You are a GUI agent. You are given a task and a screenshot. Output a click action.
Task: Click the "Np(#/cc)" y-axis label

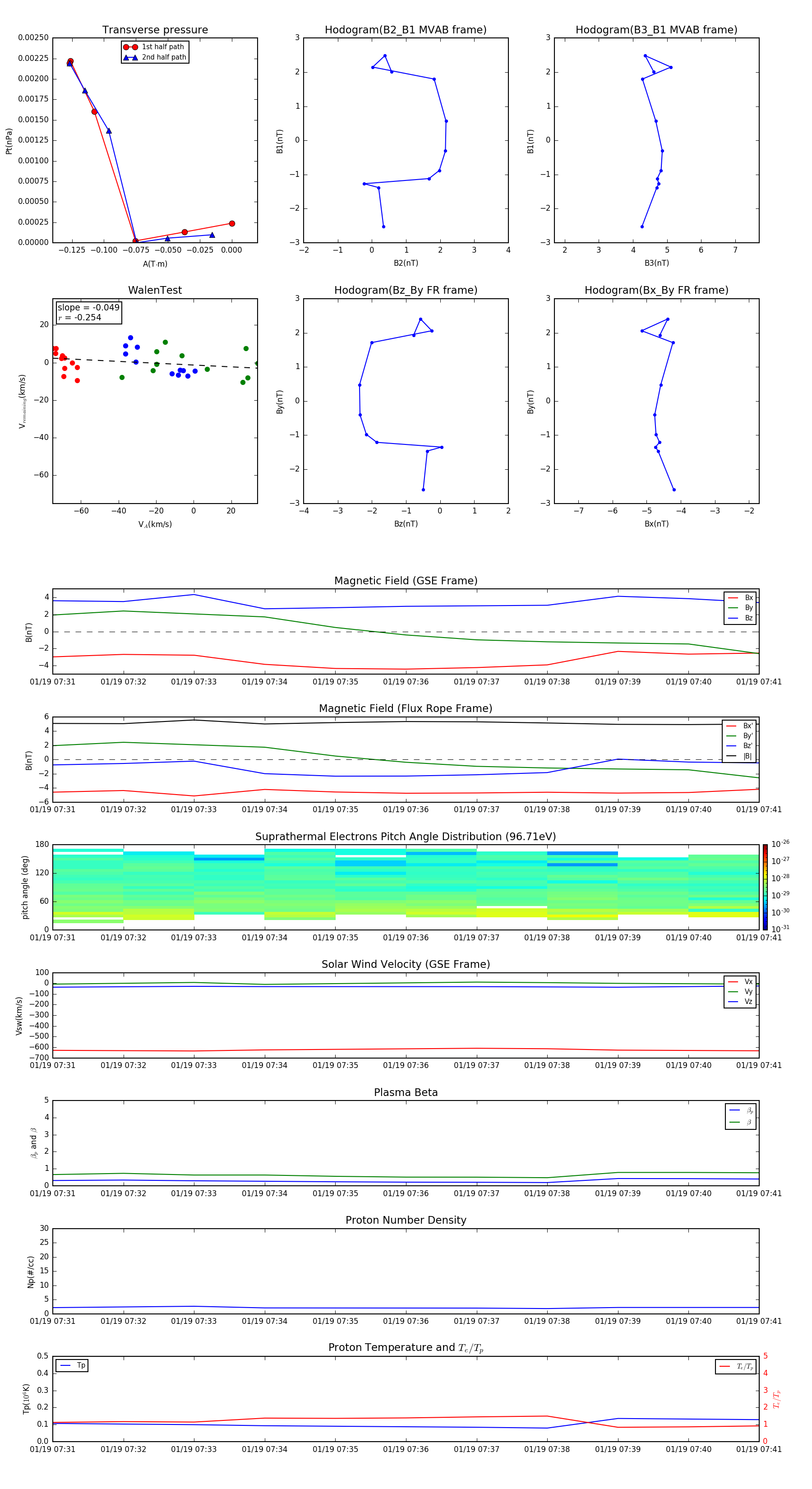(x=31, y=1272)
